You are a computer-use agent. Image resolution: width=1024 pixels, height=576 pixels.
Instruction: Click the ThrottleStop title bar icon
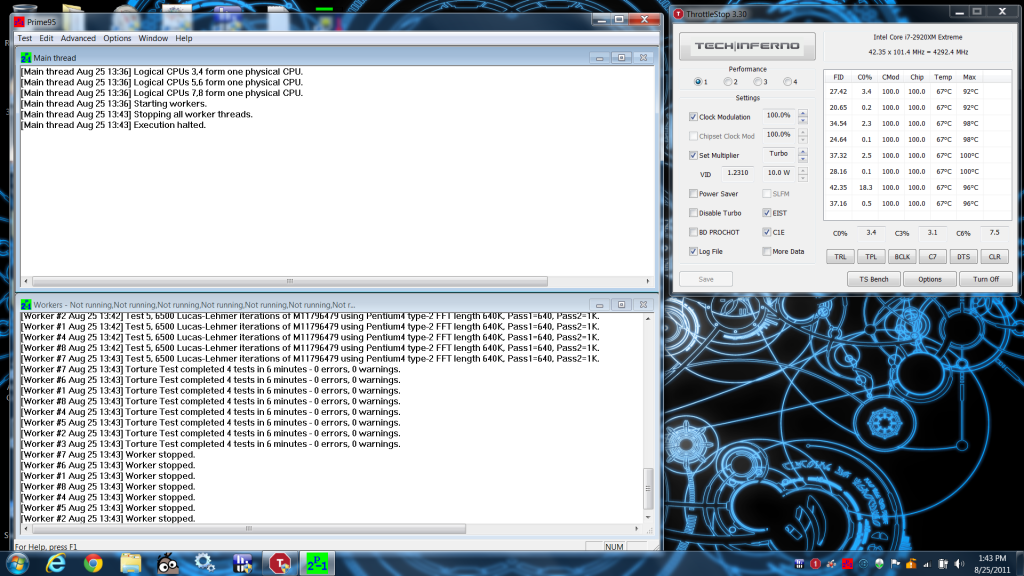(679, 14)
